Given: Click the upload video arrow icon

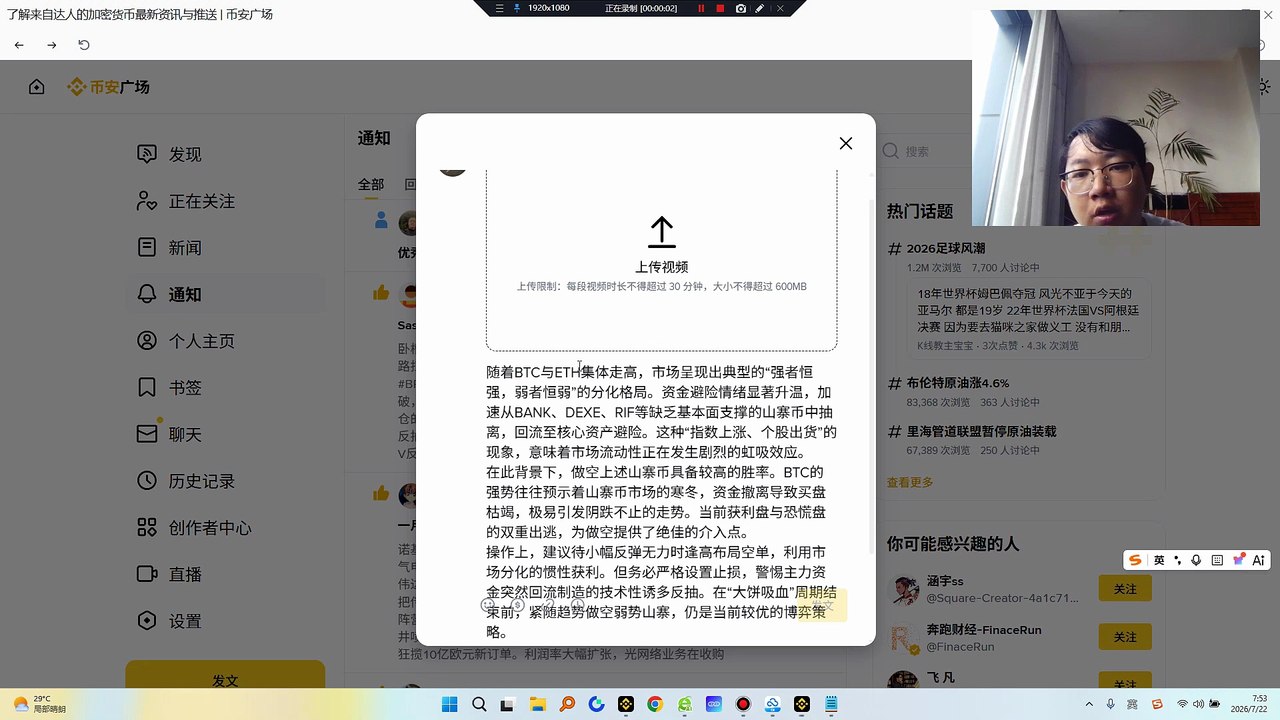Looking at the screenshot, I should pos(661,232).
